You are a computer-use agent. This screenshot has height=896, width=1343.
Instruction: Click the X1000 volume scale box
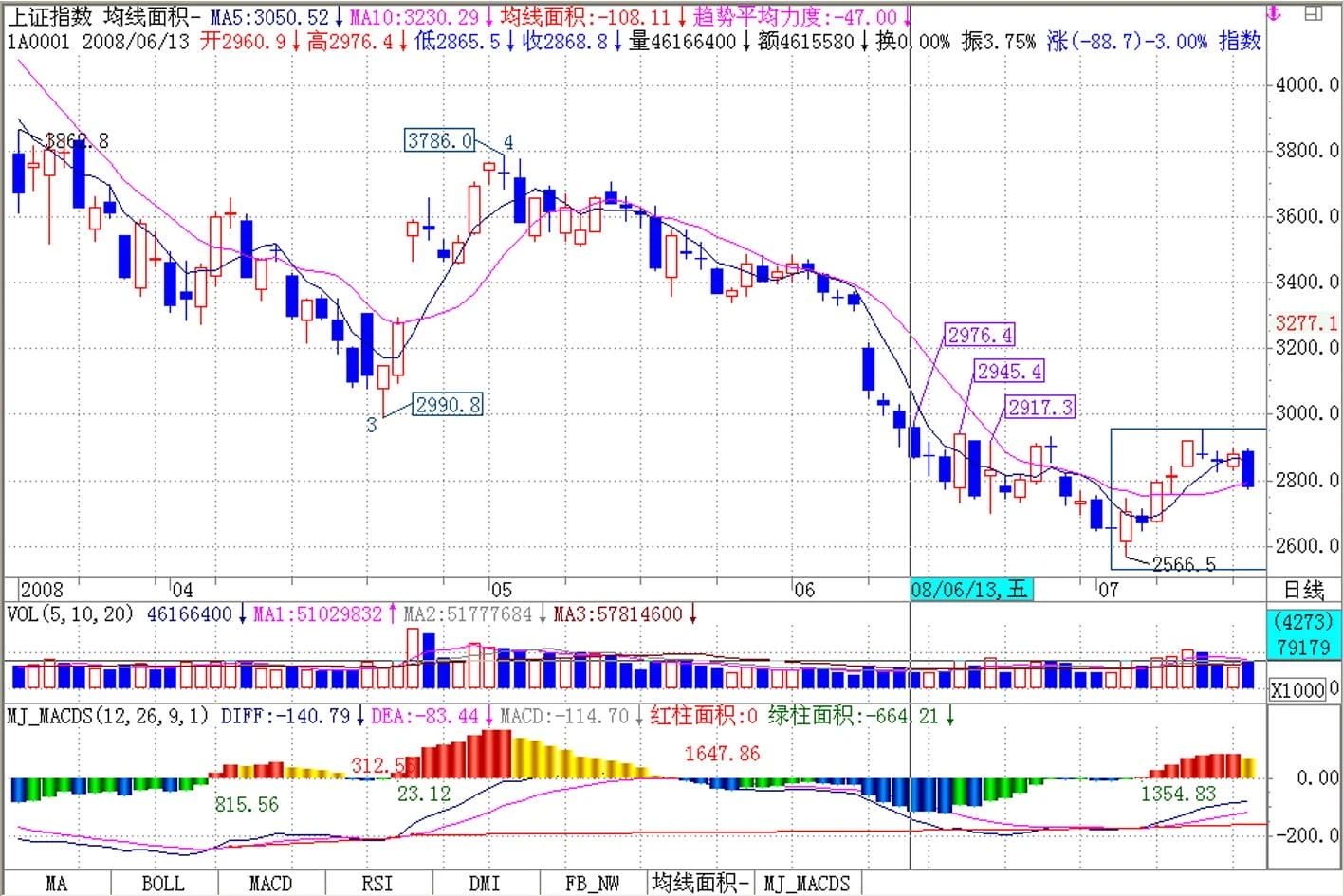[x=1297, y=689]
